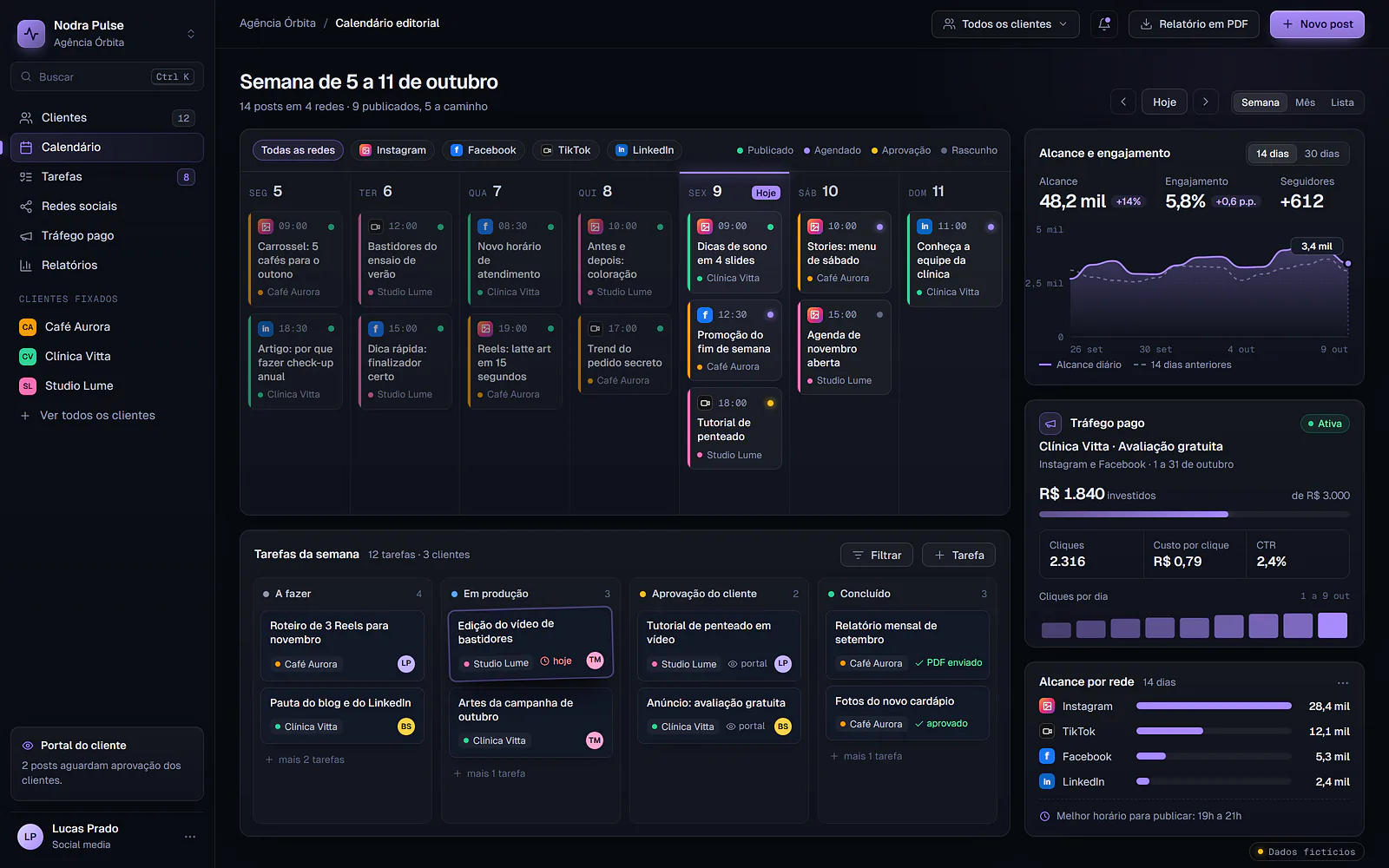
Task: Click BS avatar on Pauta do blog task
Action: (x=406, y=727)
